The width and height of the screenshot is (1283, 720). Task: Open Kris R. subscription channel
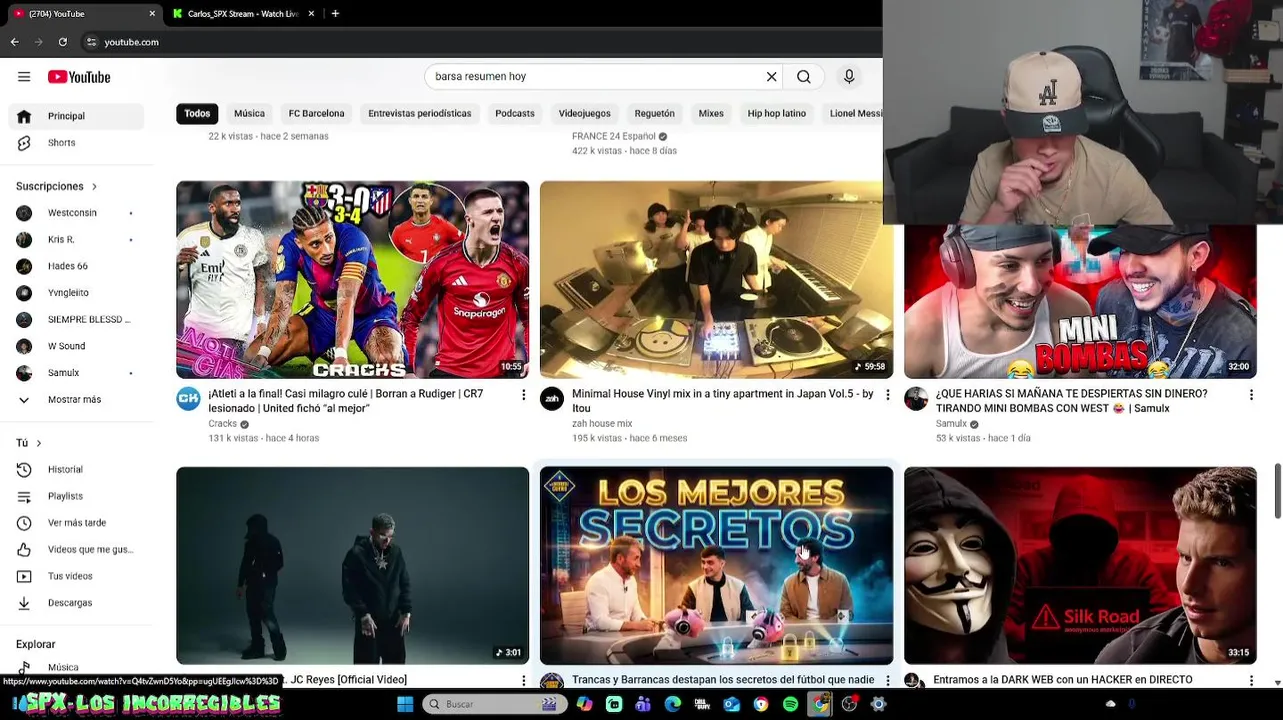pos(76,240)
